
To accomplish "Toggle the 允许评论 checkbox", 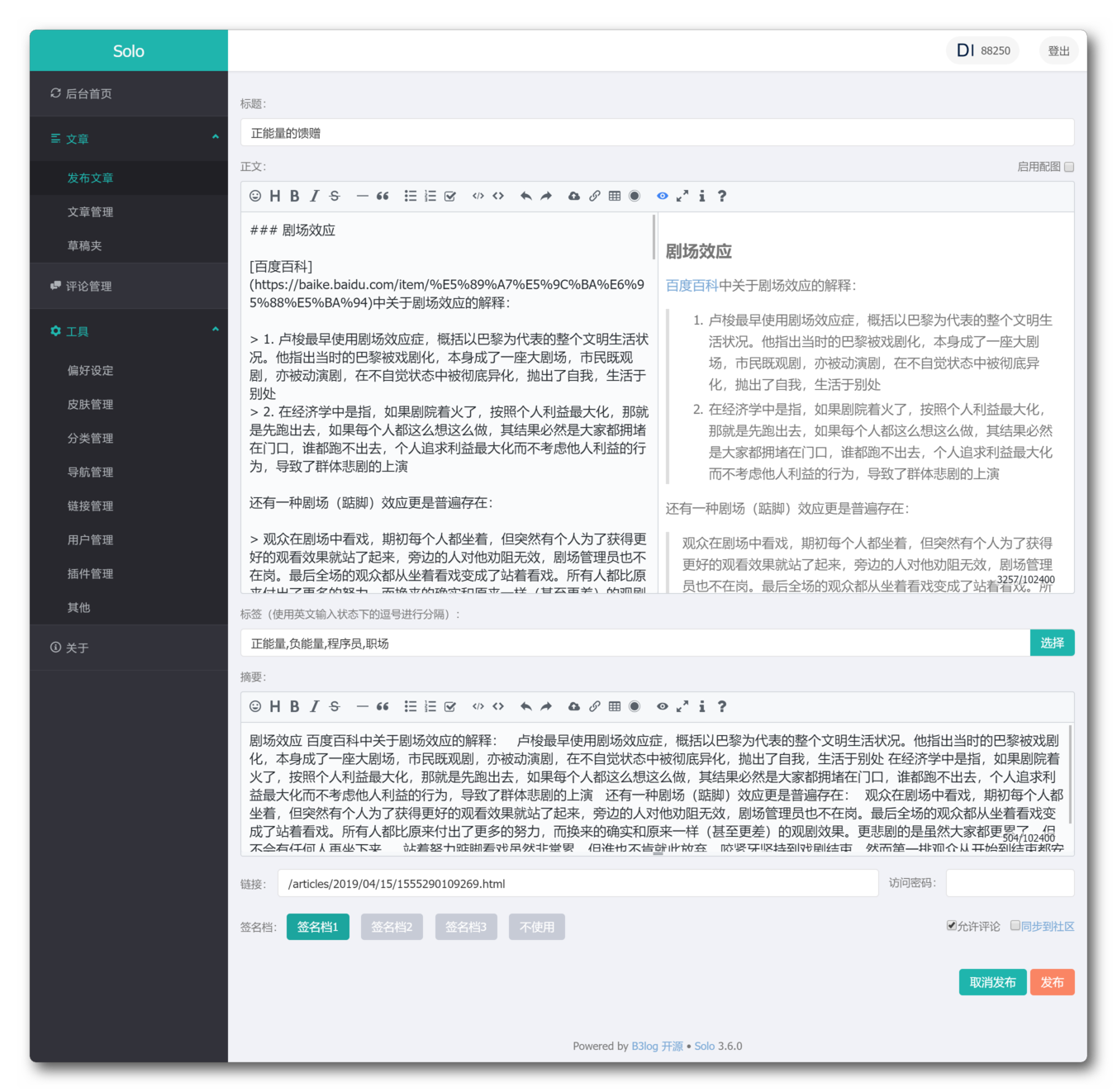I will (x=952, y=926).
